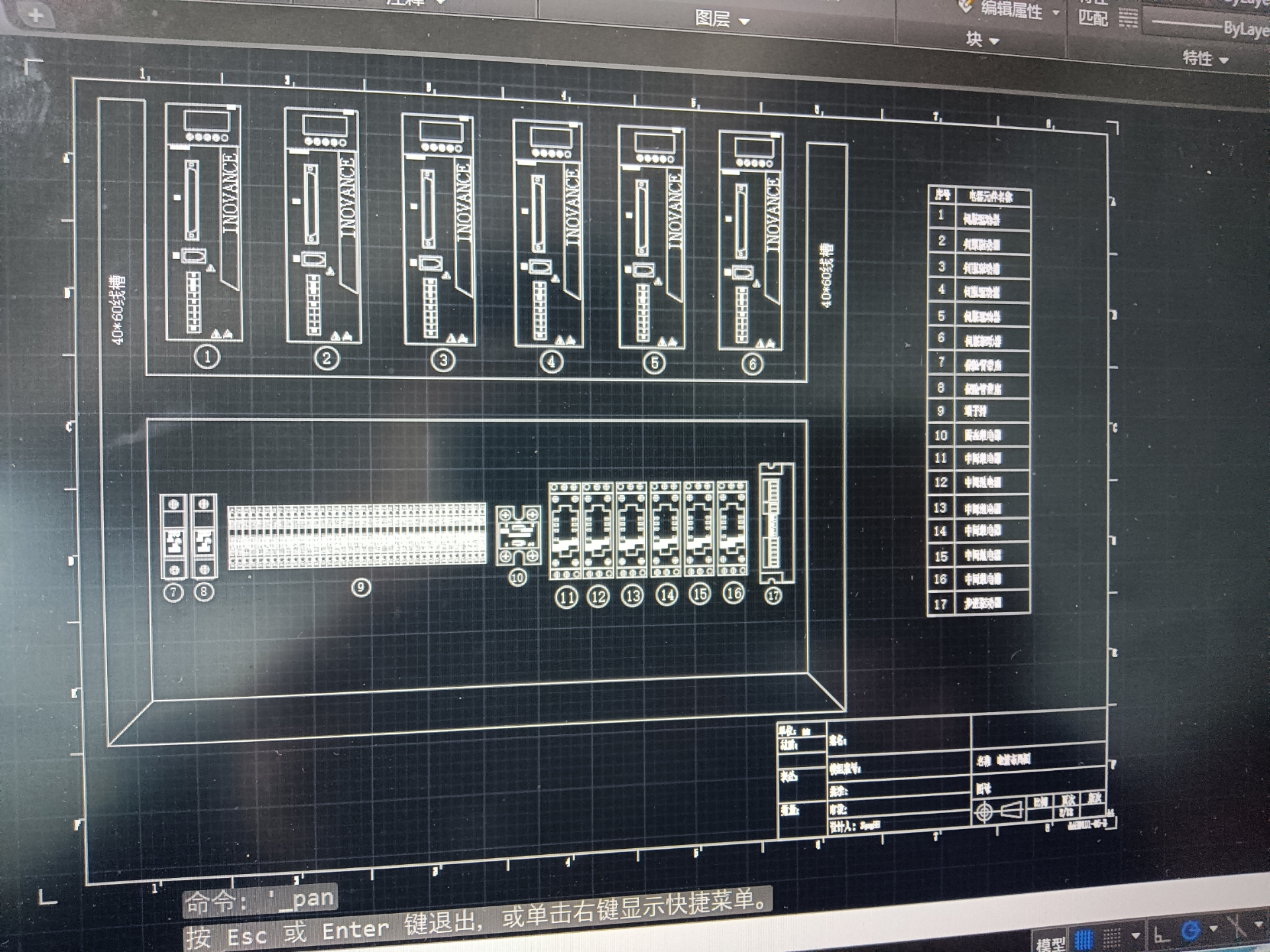This screenshot has height=952, width=1270.
Task: Toggle the grid display in status bar
Action: 1084,939
